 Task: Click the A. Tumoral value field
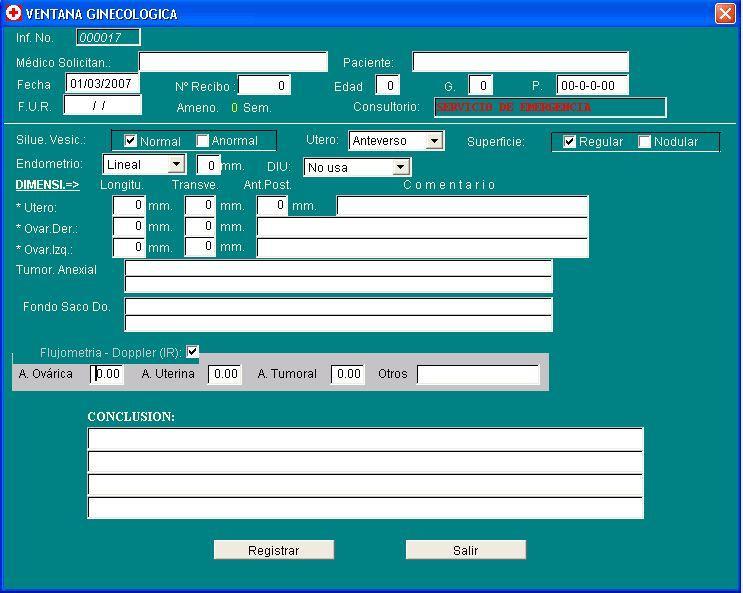tap(348, 374)
